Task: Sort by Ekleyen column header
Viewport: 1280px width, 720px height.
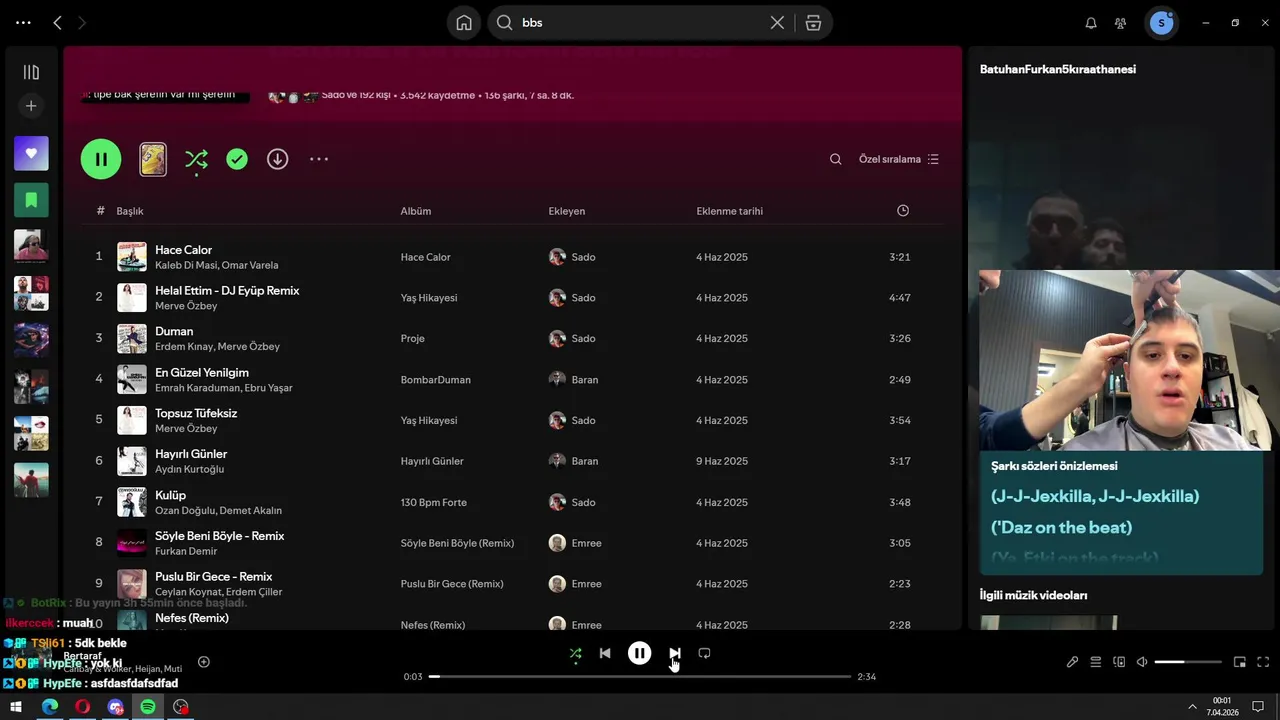Action: pyautogui.click(x=567, y=211)
